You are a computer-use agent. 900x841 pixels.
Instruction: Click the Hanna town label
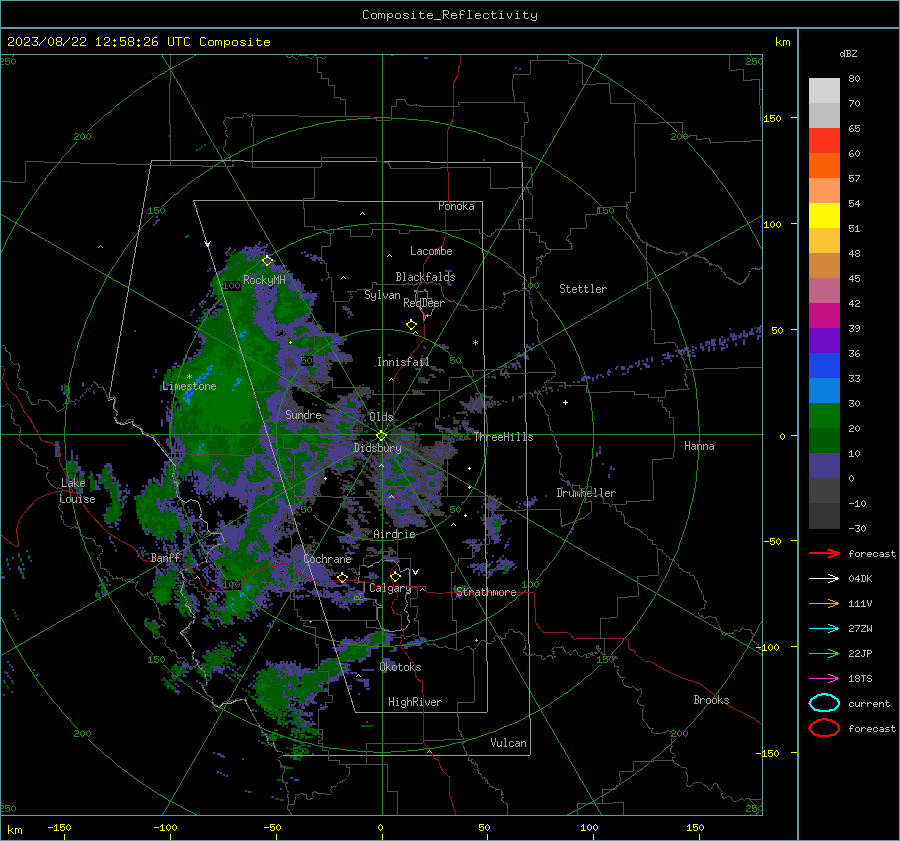(x=699, y=446)
